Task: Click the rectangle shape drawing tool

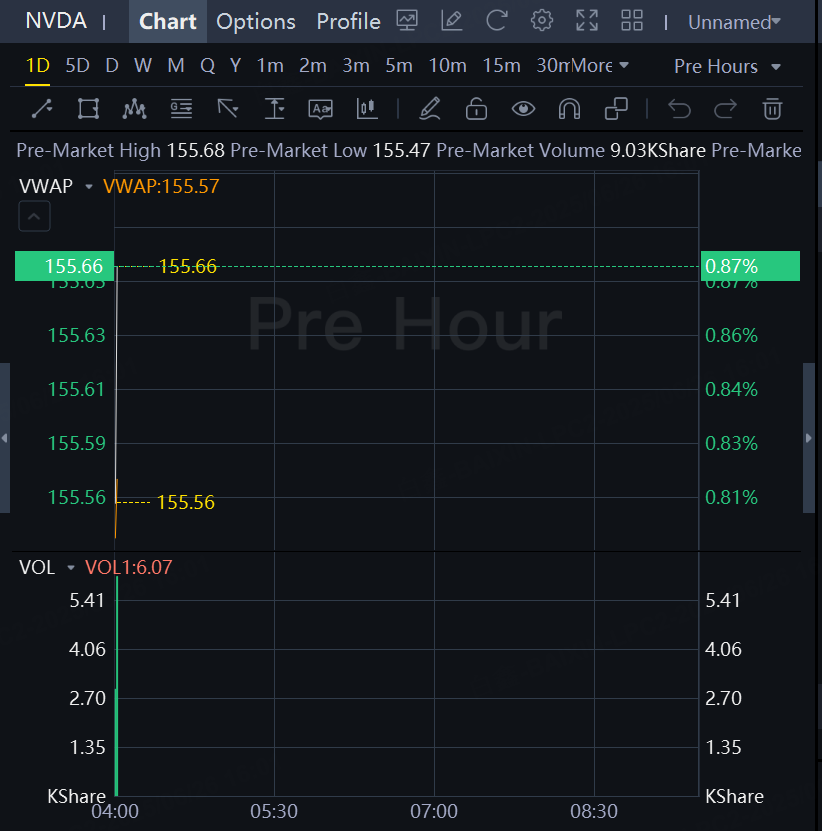Action: [x=88, y=108]
